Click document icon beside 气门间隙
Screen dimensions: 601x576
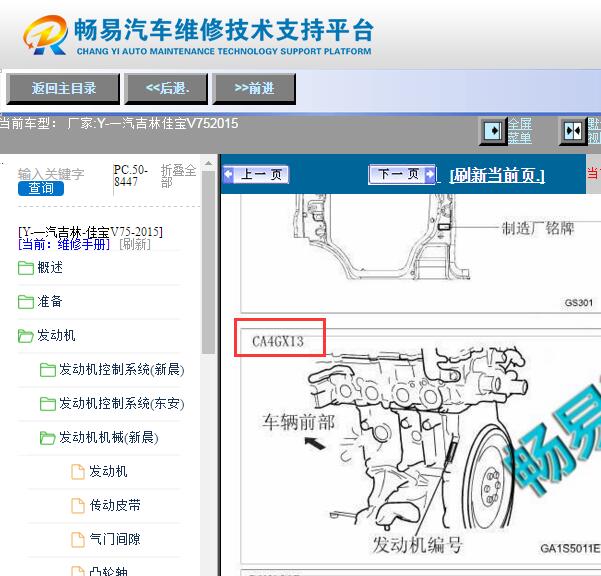tap(78, 540)
